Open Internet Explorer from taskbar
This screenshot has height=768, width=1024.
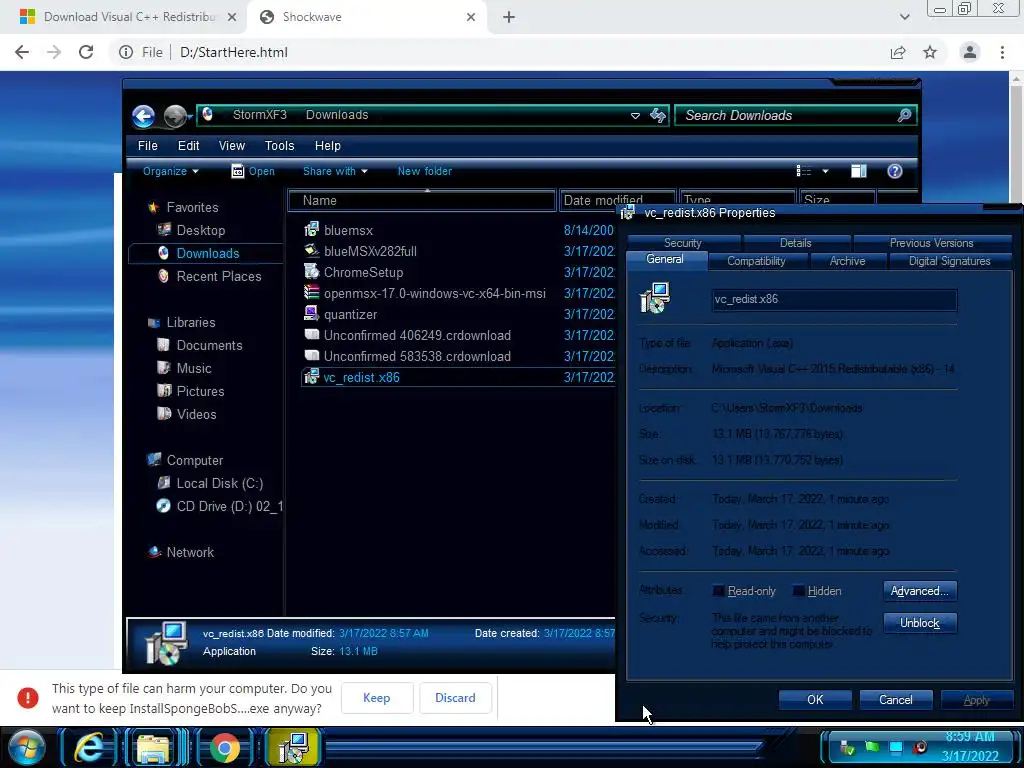89,748
